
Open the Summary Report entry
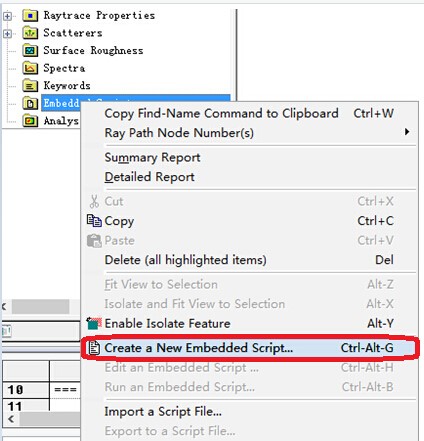153,158
